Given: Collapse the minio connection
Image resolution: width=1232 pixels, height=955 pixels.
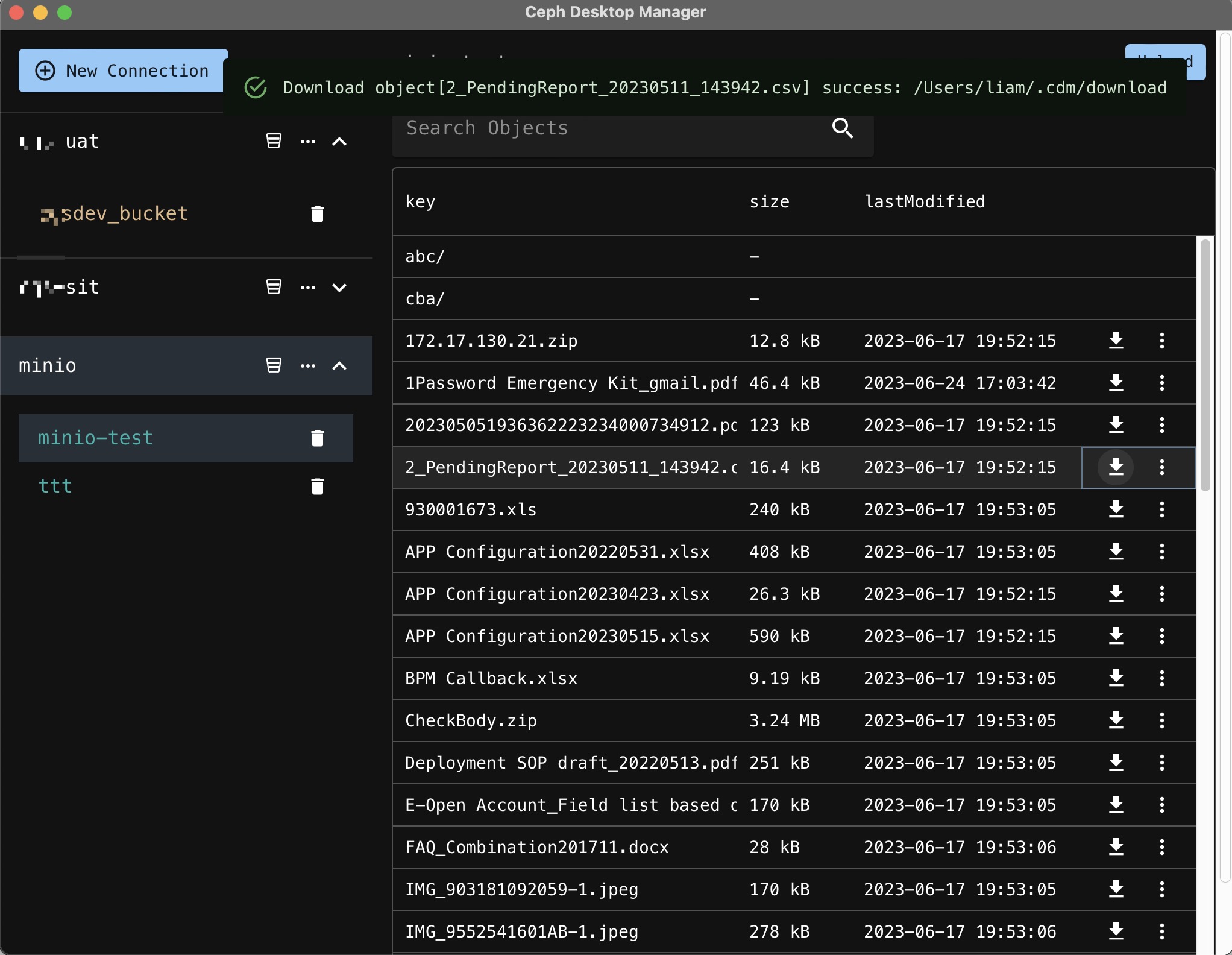Looking at the screenshot, I should pyautogui.click(x=339, y=366).
